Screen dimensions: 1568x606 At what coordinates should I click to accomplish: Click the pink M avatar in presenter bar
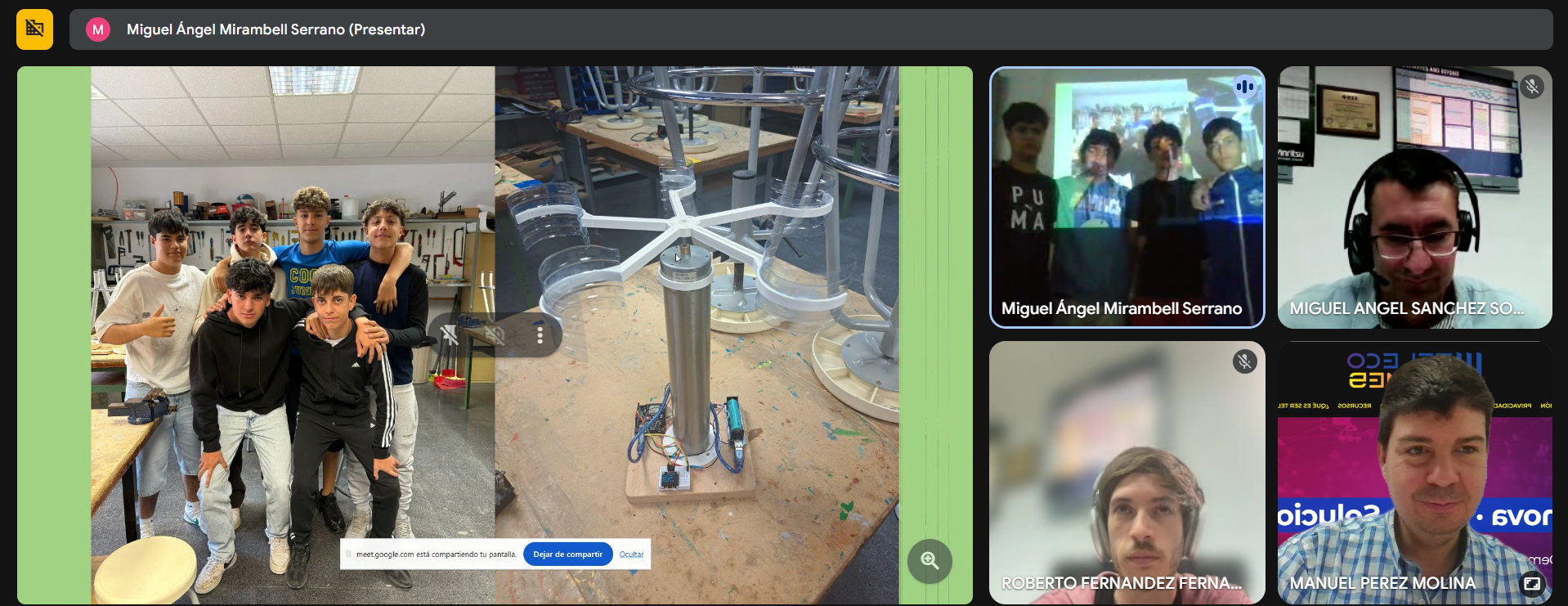pos(98,29)
